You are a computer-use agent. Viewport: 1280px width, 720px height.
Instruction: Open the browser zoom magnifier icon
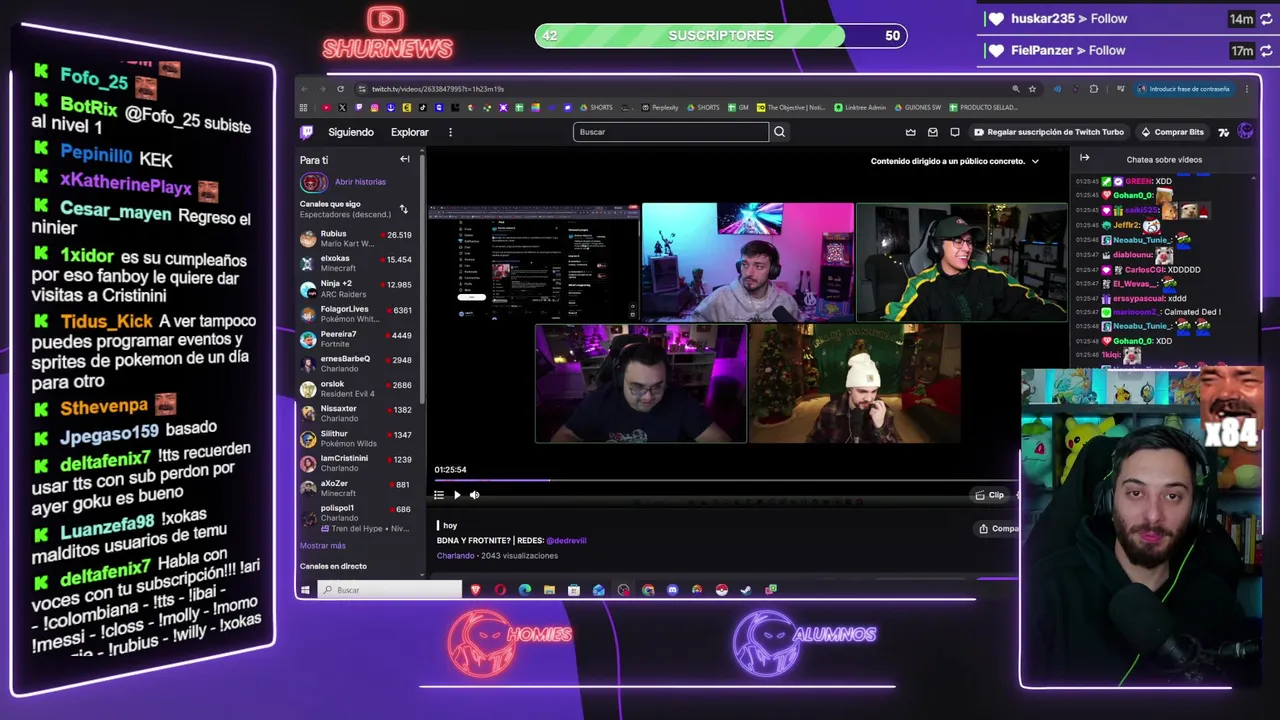click(x=1016, y=89)
